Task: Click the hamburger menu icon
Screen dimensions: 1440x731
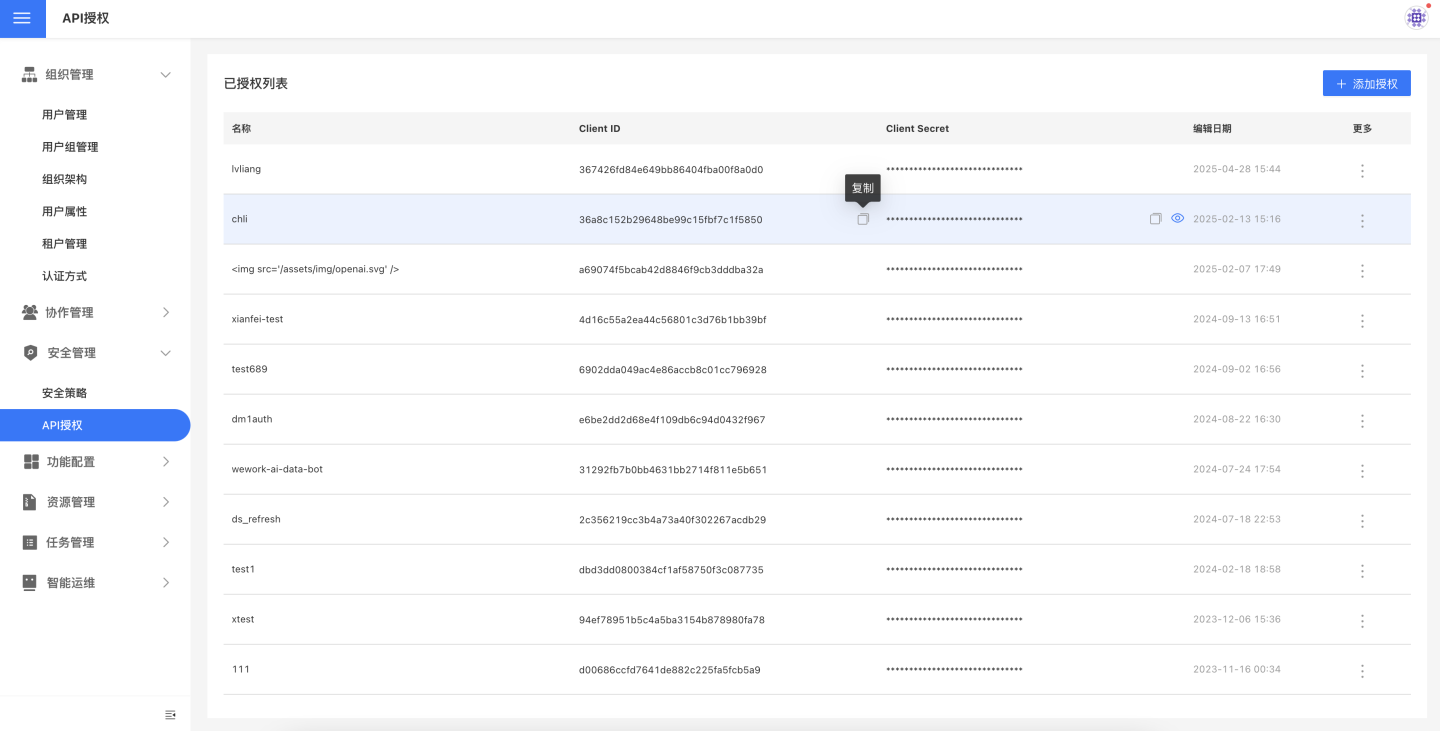Action: click(22, 18)
